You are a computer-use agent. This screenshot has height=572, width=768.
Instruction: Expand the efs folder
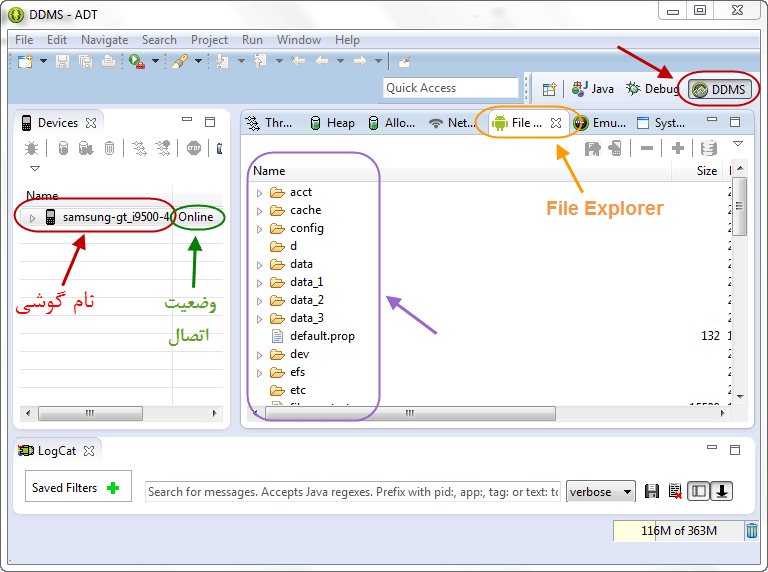click(260, 373)
